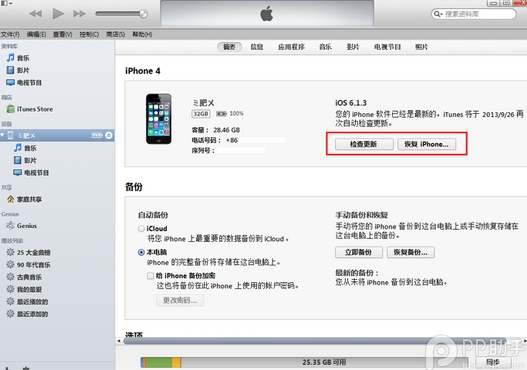This screenshot has height=370, width=527.
Task: Open the 查看(V) menu
Action: [x=63, y=34]
